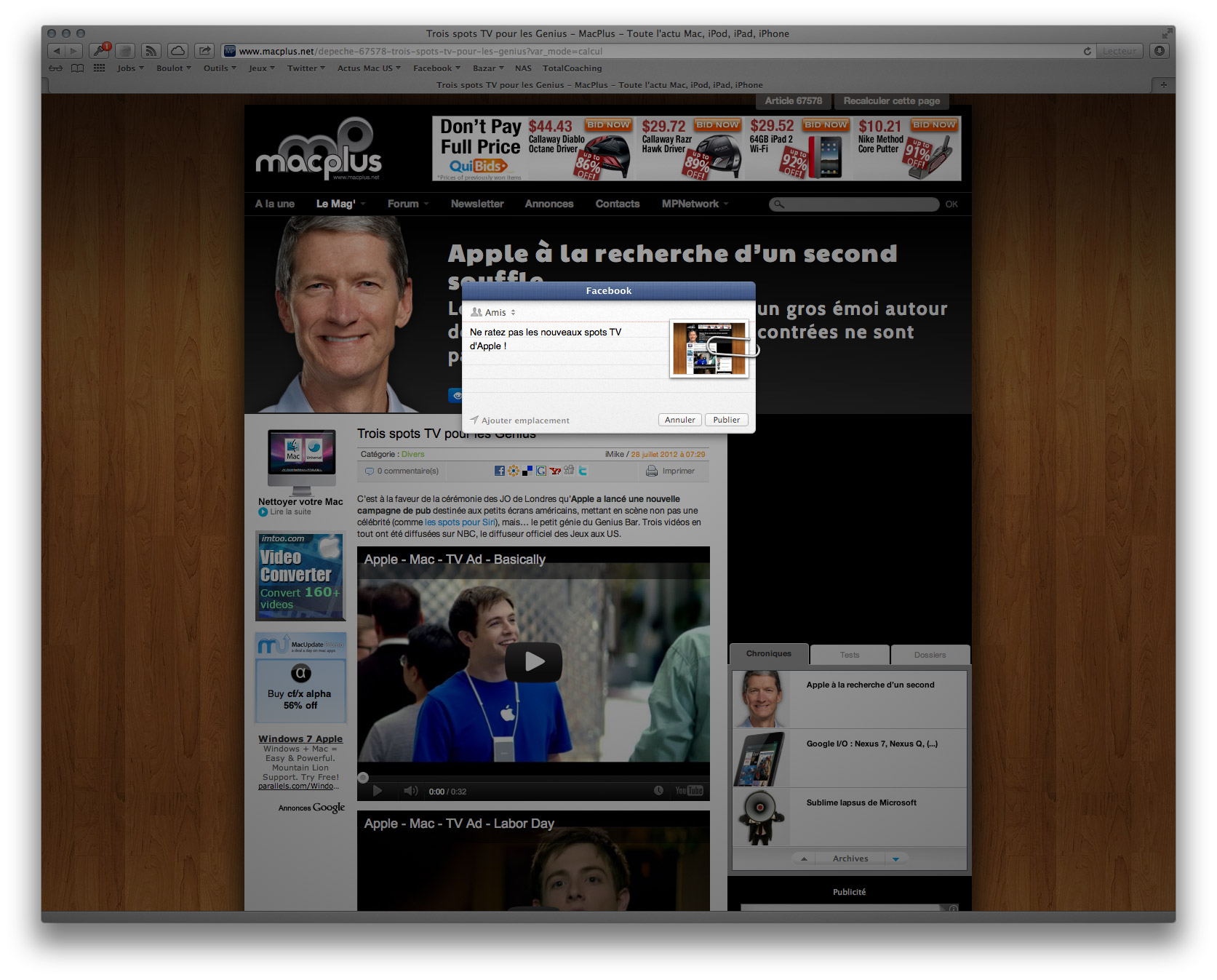Open the Divers category link
1217x980 pixels.
pos(412,454)
